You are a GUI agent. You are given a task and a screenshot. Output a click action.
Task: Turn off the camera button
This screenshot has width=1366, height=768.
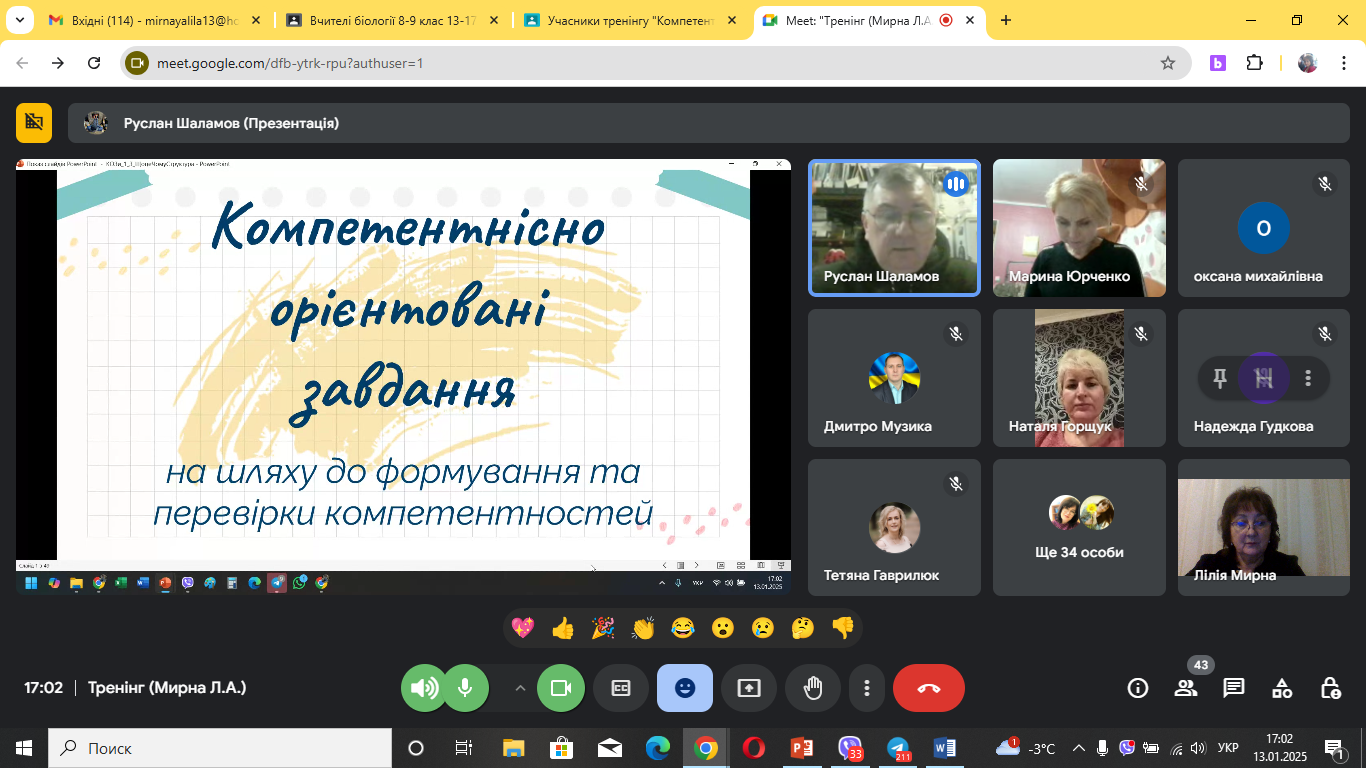point(561,688)
